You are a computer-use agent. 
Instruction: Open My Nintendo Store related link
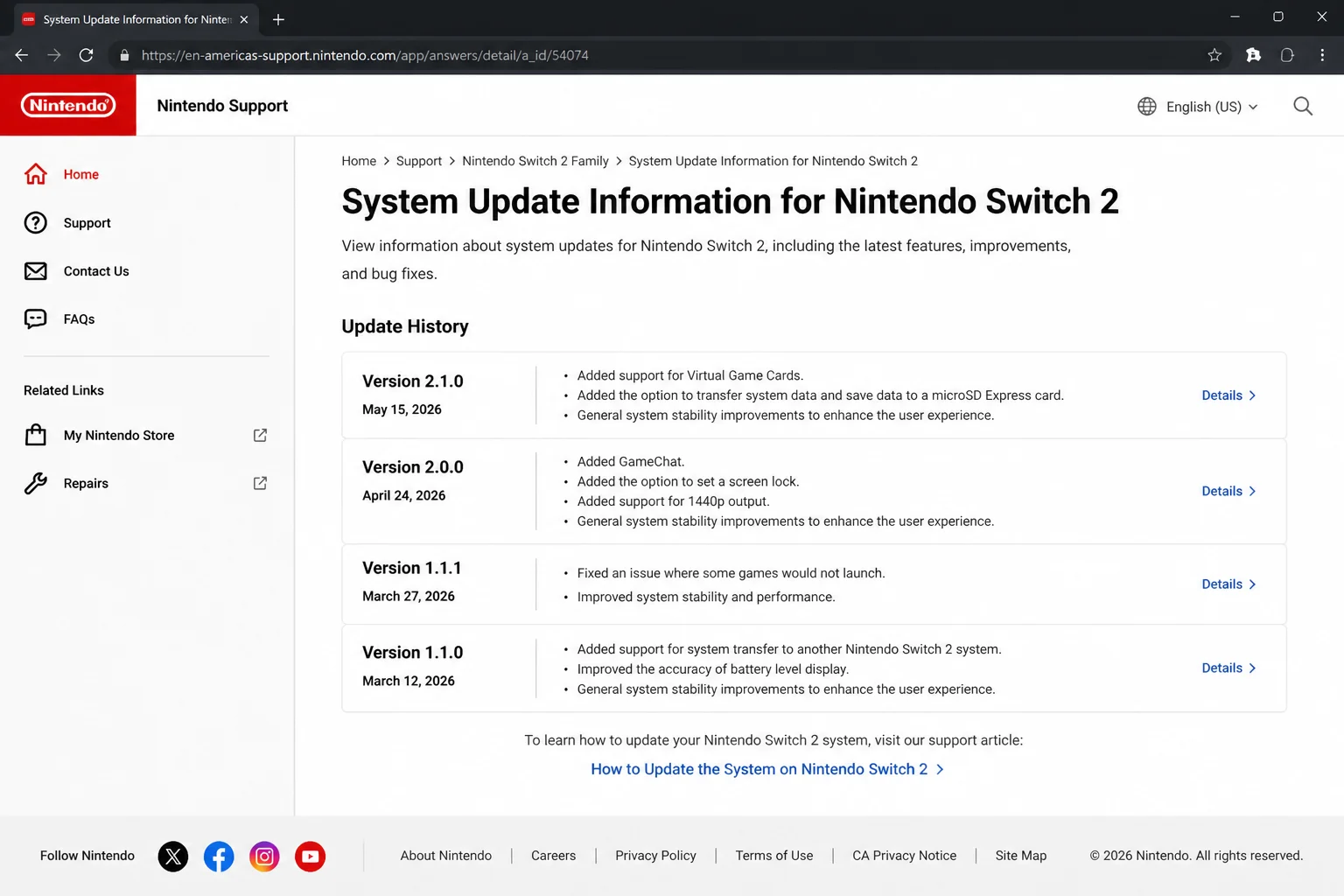point(119,435)
